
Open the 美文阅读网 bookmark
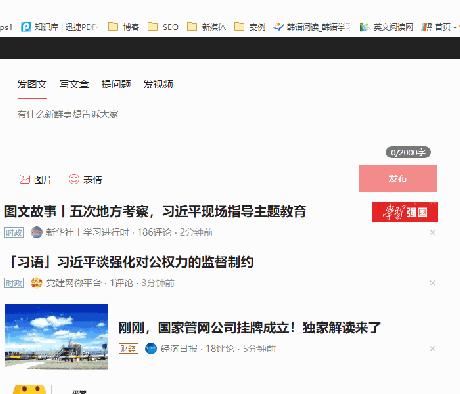387,27
